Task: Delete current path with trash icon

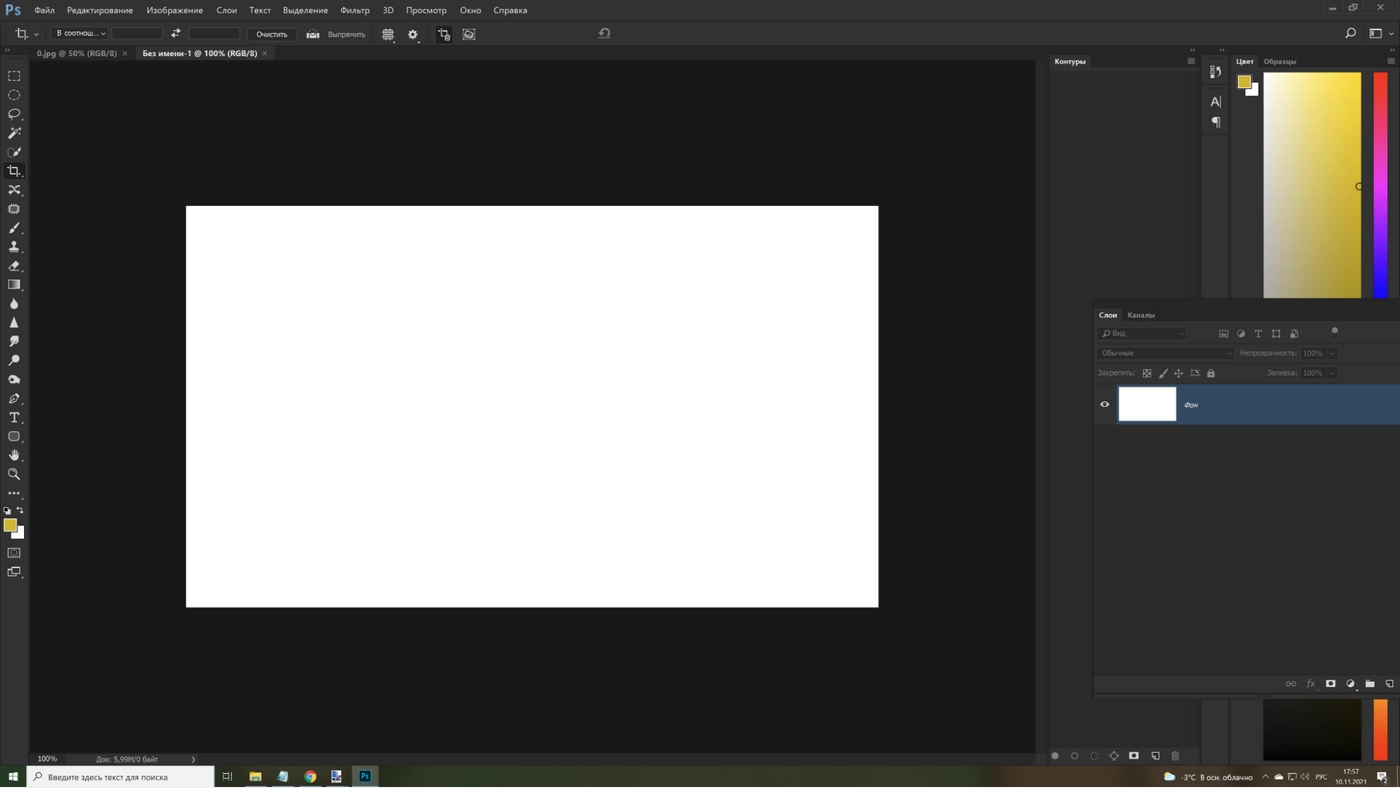Action: click(x=1175, y=756)
